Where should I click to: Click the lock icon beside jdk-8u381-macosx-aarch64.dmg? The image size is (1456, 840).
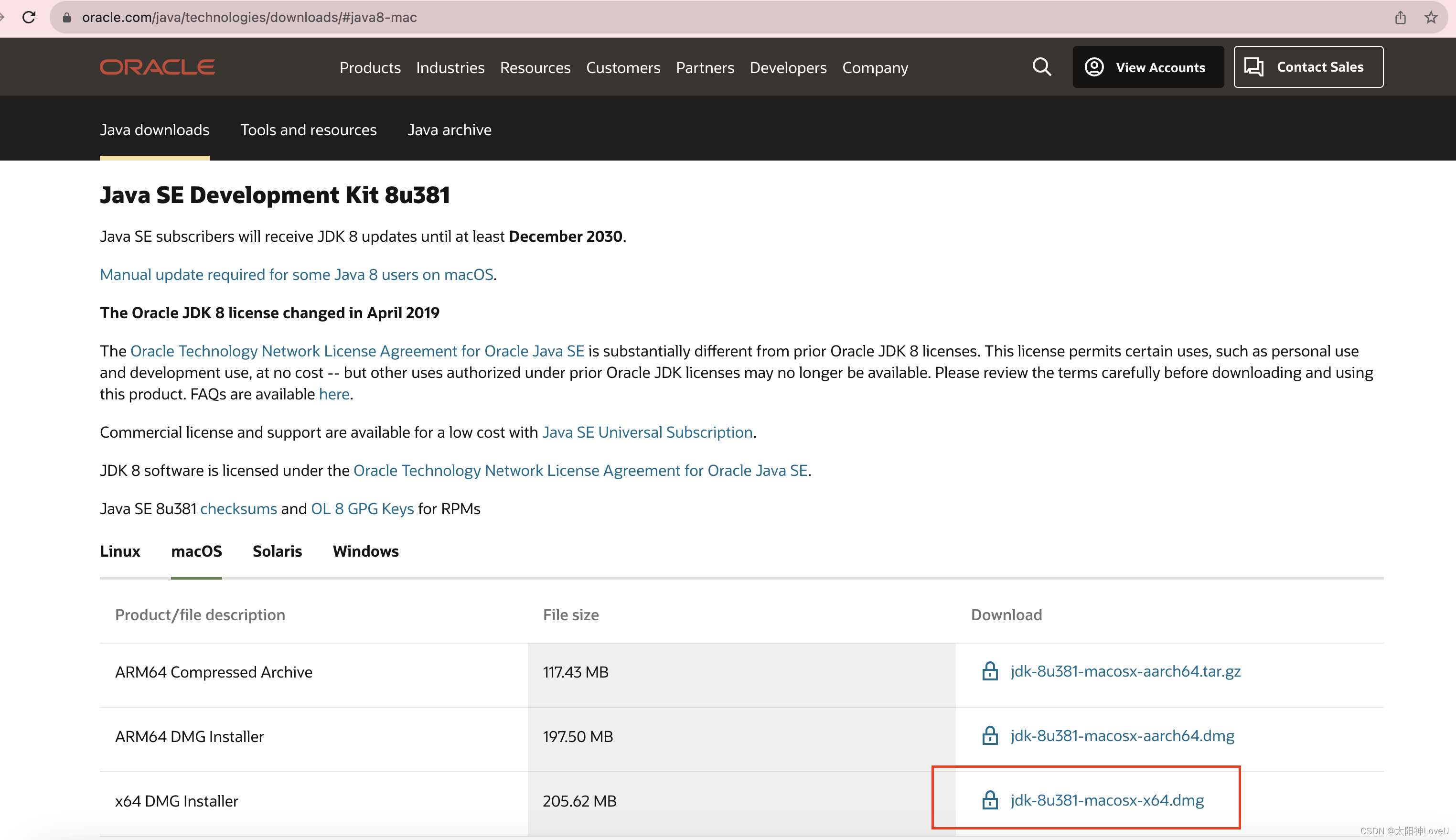pos(990,735)
